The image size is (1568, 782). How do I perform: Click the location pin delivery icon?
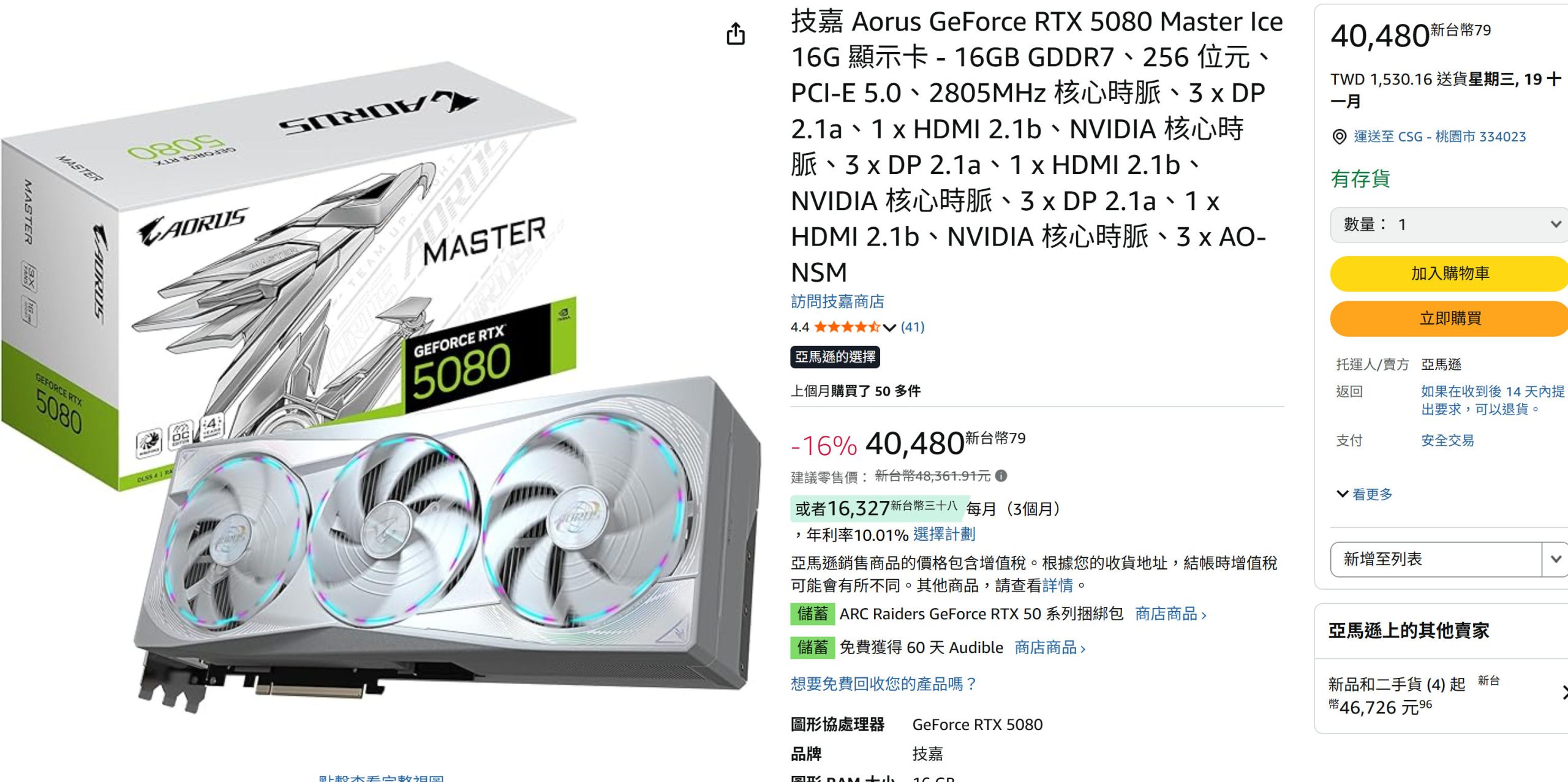click(1340, 137)
